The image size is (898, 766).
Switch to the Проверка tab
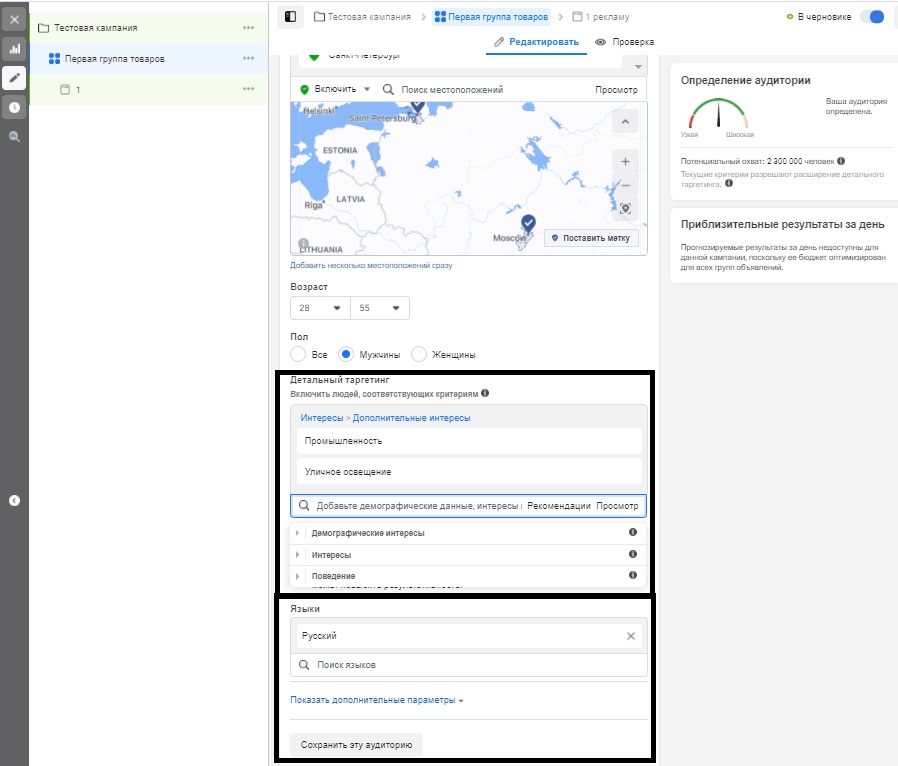pyautogui.click(x=624, y=42)
